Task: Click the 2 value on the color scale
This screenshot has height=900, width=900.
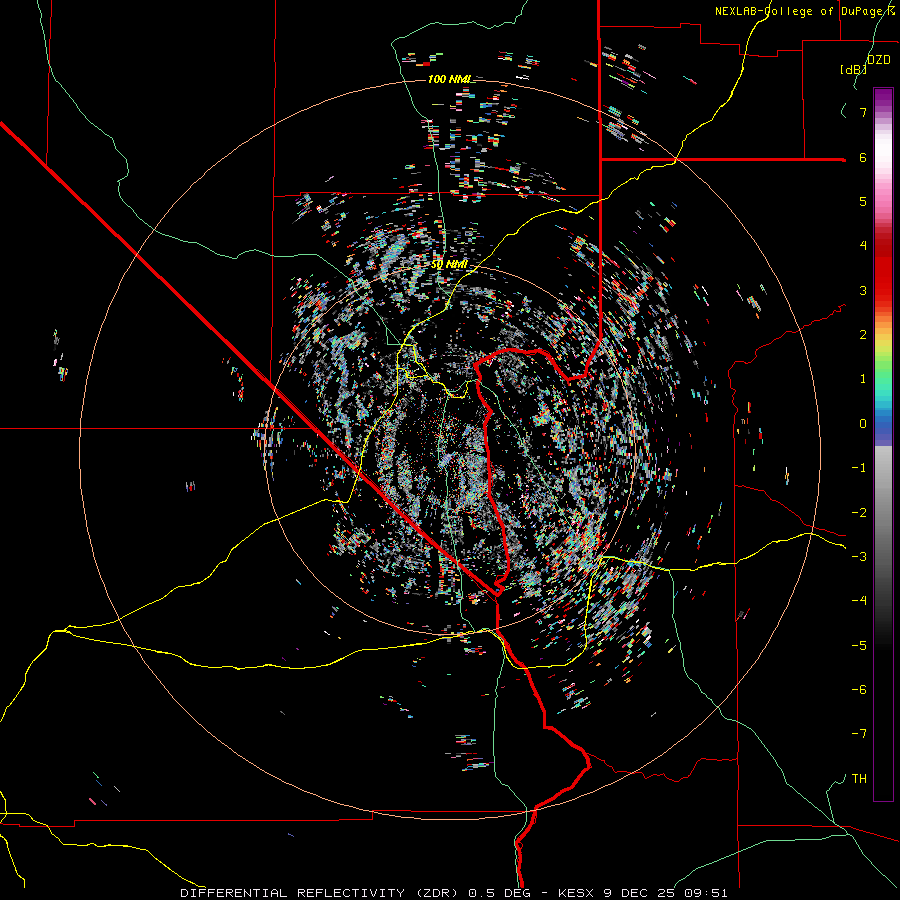Action: (x=863, y=335)
